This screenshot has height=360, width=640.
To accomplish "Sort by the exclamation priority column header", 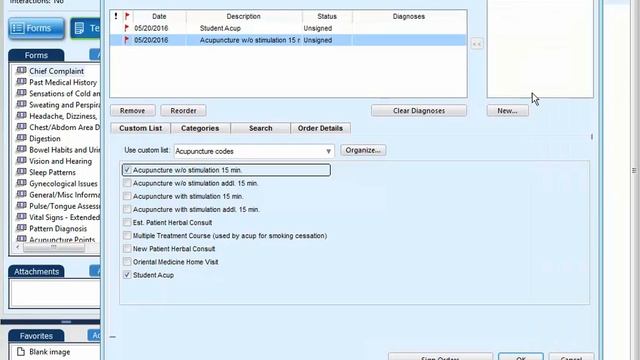I will tap(116, 16).
